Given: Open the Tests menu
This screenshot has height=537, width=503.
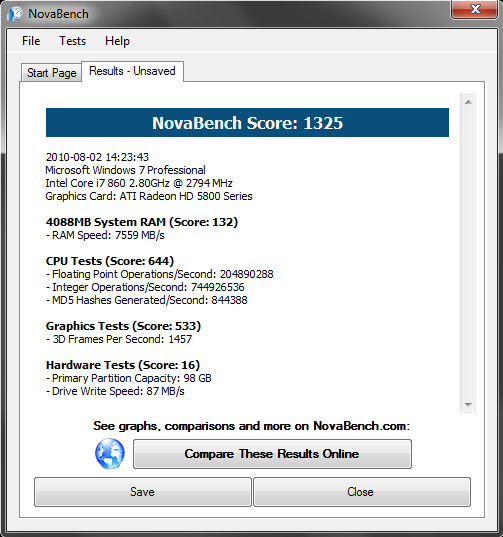Looking at the screenshot, I should click(73, 41).
